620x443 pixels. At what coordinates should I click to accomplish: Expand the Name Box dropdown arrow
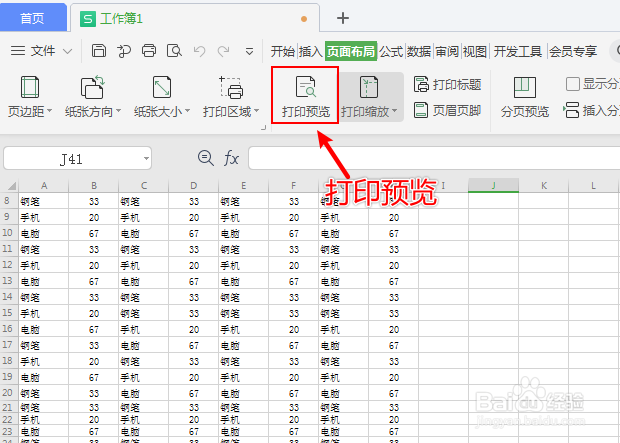click(146, 159)
